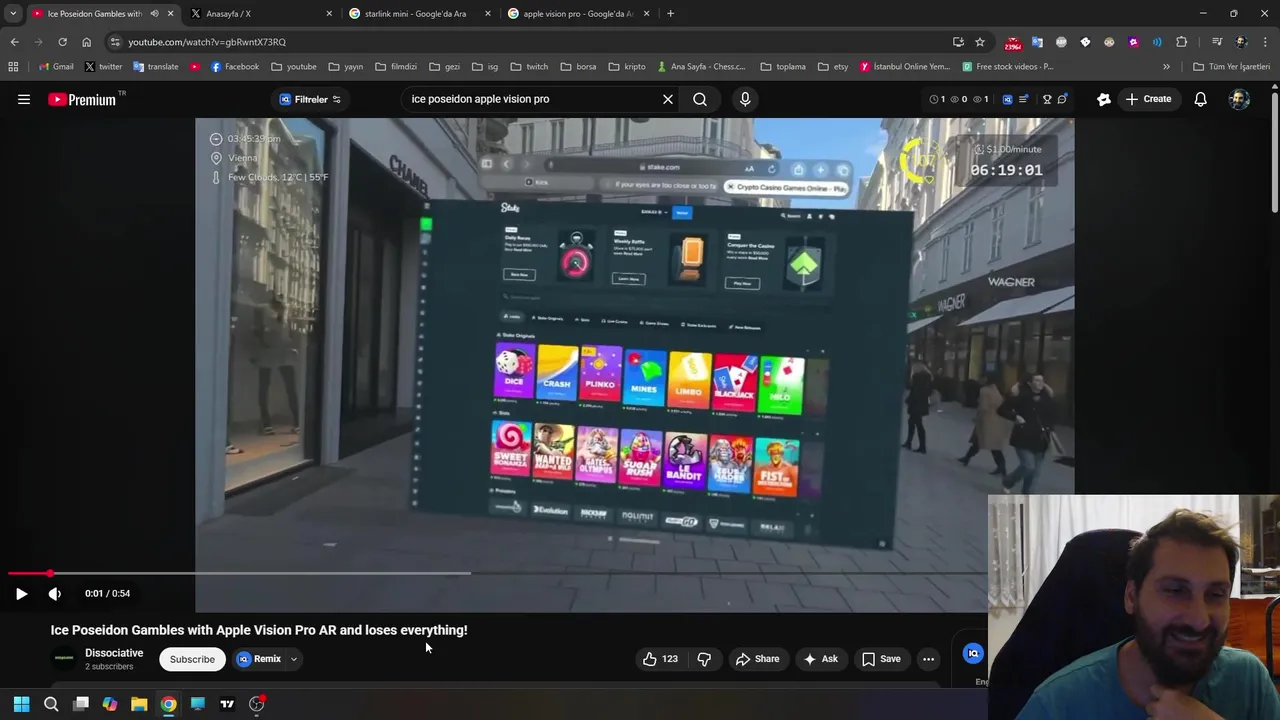This screenshot has width=1280, height=720.
Task: Open YouTube notifications bell
Action: coord(1200,99)
